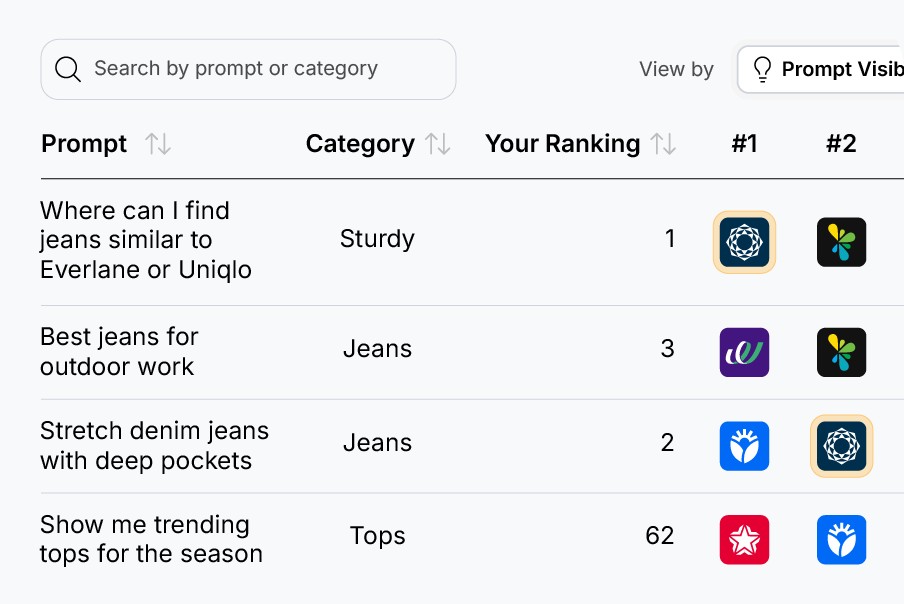Click the blue tulip logo in stretch denim row

click(x=744, y=446)
